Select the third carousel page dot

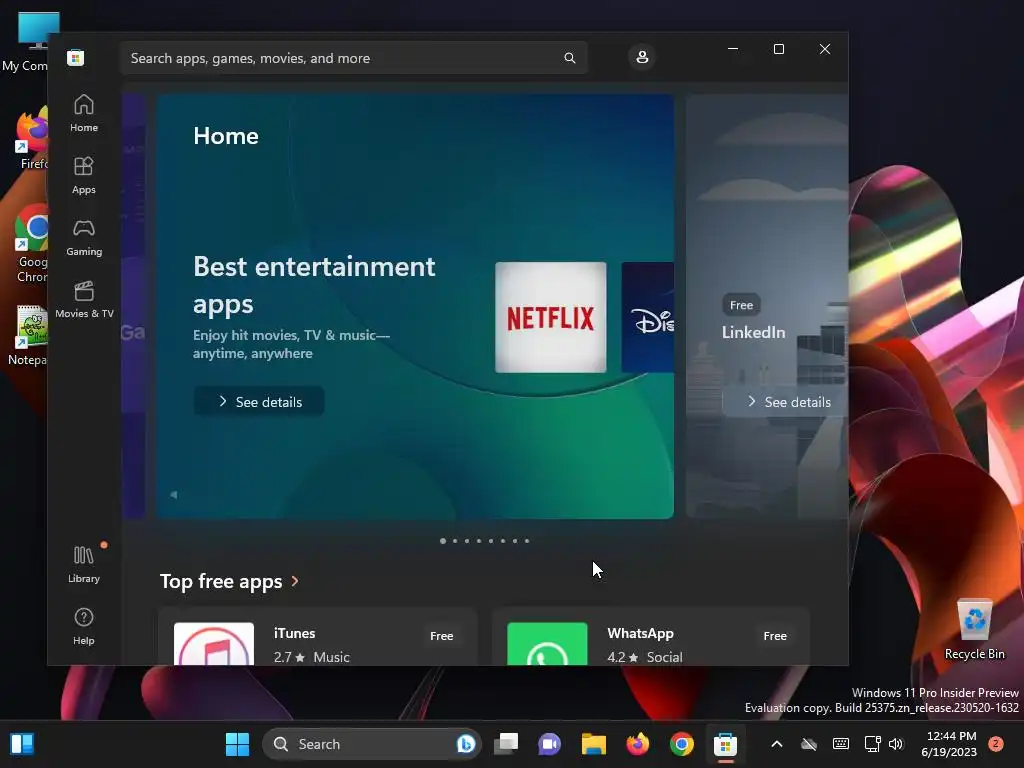click(467, 541)
